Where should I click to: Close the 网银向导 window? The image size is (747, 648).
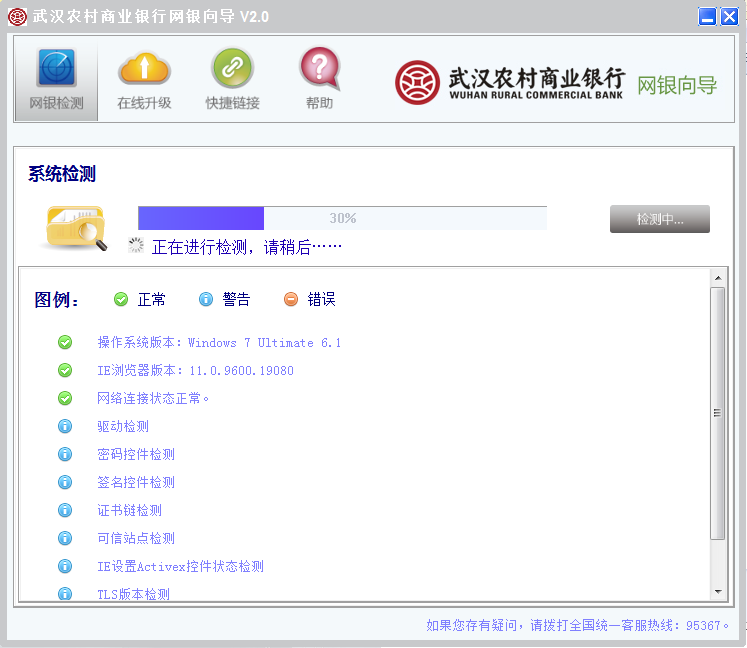729,17
